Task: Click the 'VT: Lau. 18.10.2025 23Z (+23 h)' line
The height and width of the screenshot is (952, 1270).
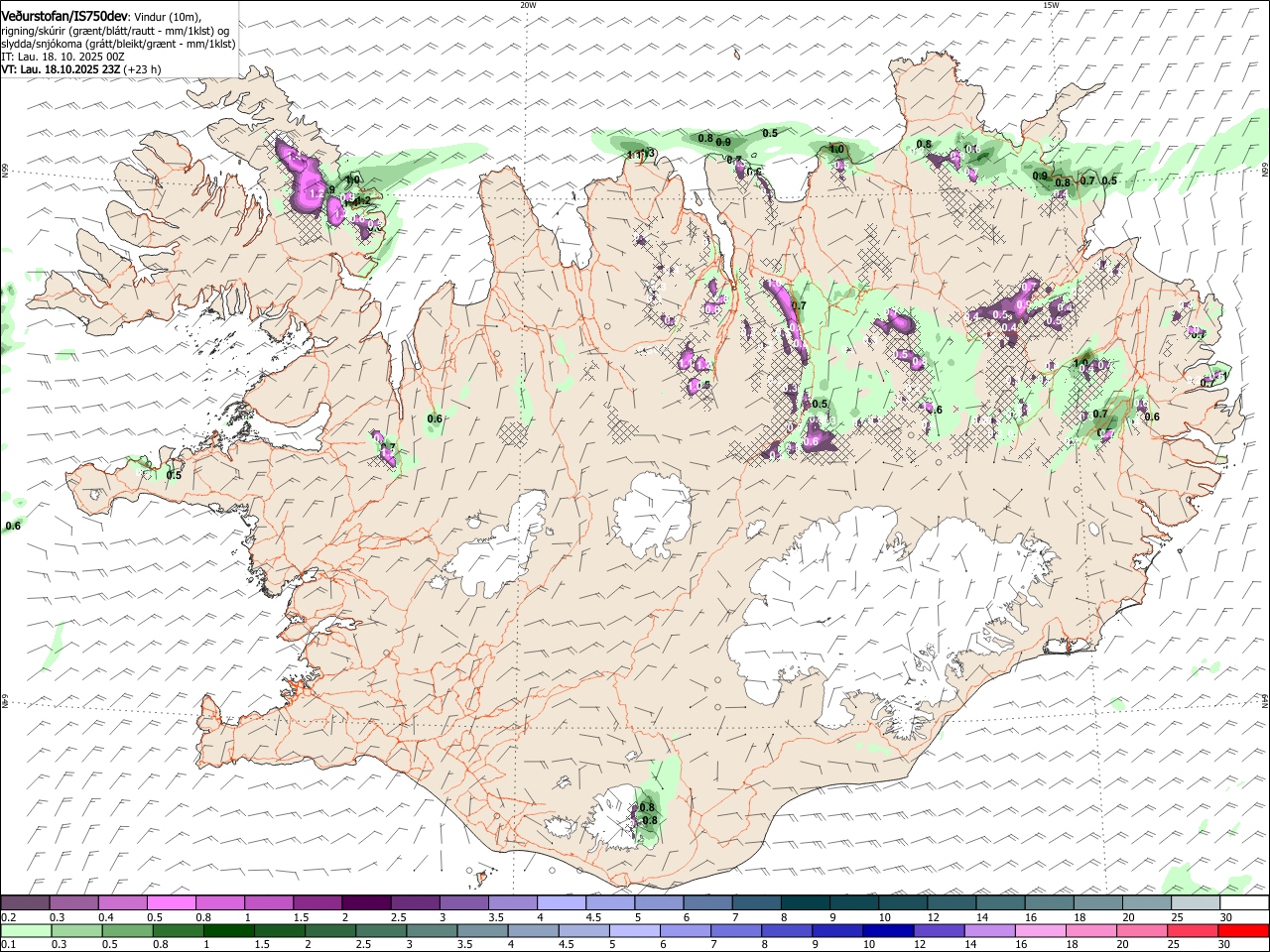Action: (x=81, y=69)
